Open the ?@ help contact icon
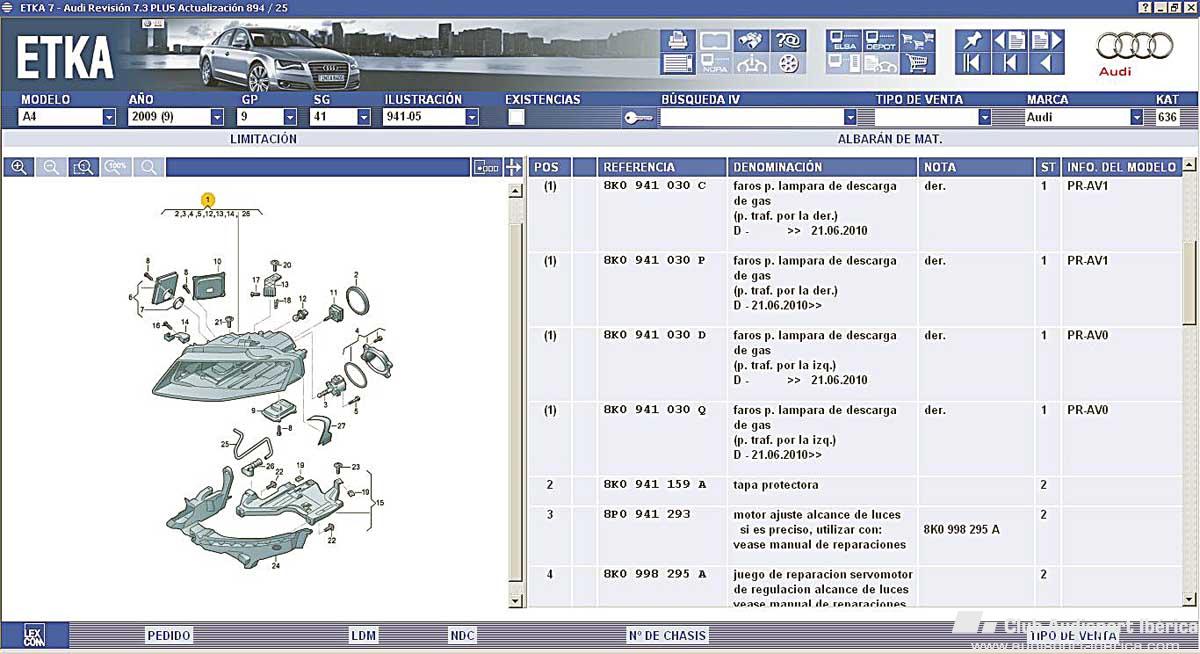The image size is (1200, 654). pyautogui.click(x=789, y=41)
